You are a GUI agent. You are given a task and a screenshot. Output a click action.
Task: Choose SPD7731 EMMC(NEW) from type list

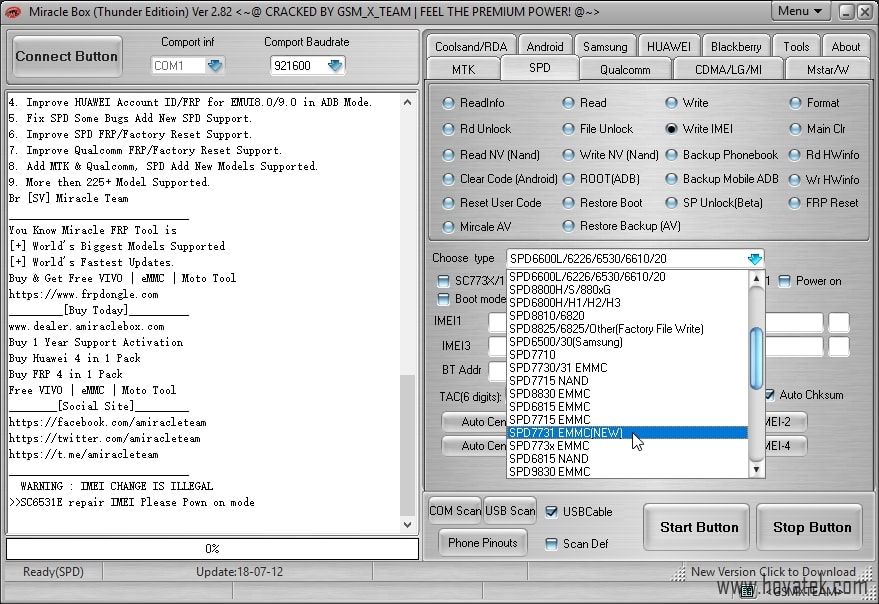[x=628, y=432]
